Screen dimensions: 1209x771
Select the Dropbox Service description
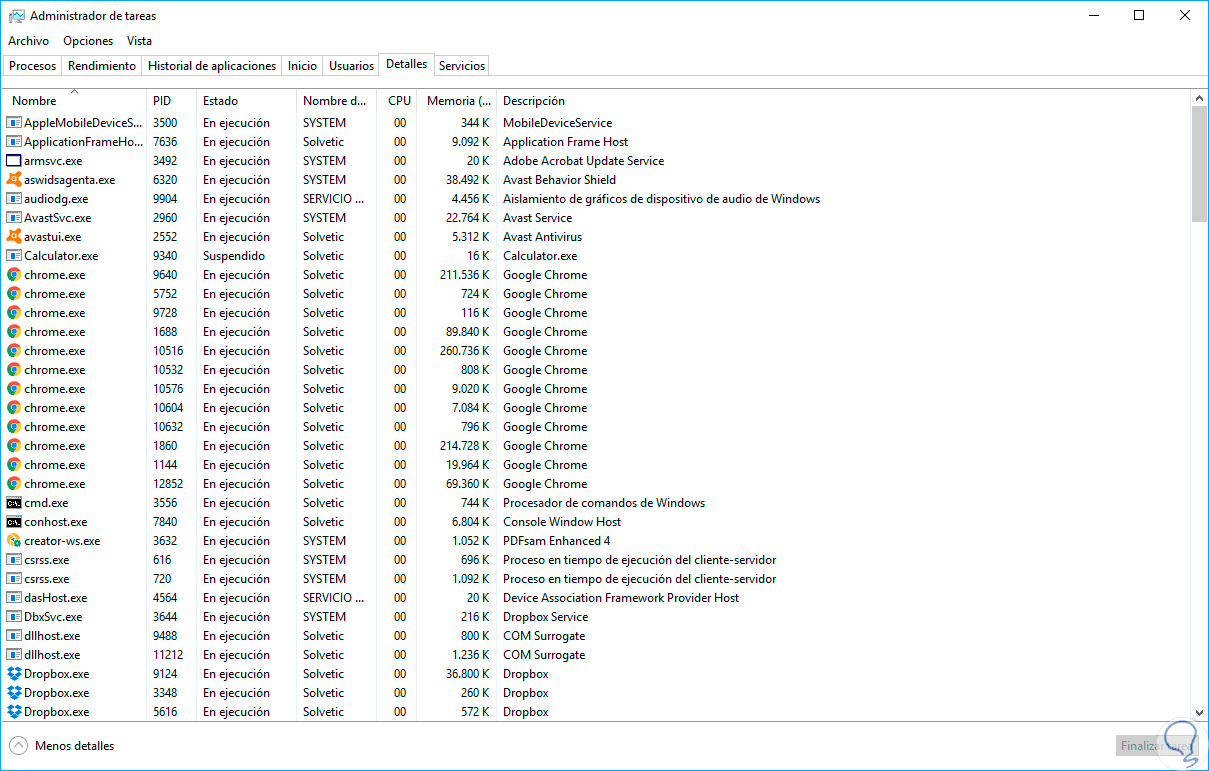[545, 617]
